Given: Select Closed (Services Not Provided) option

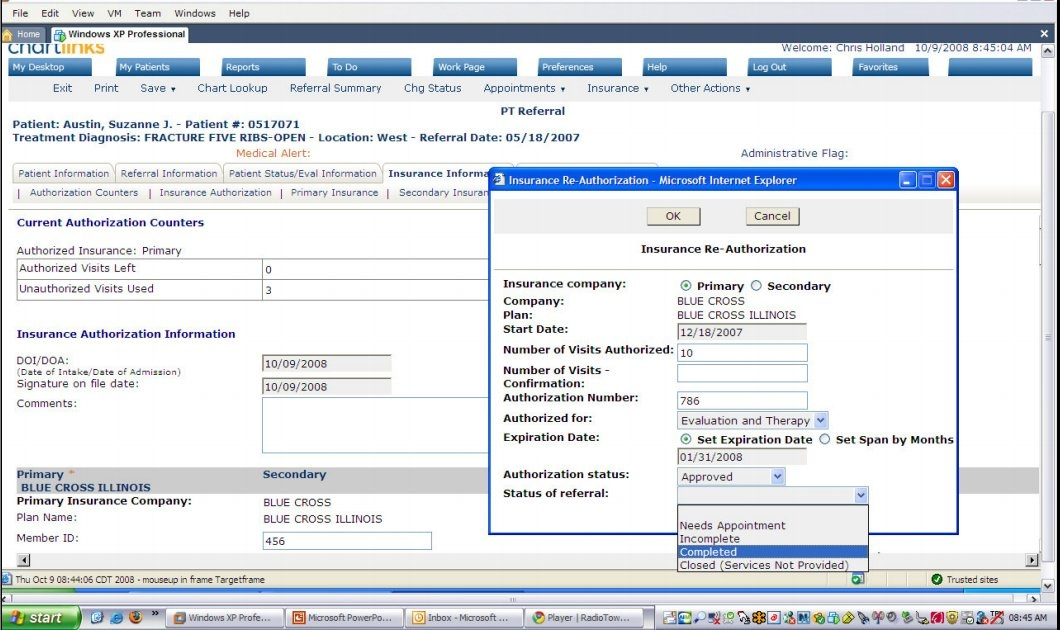Looking at the screenshot, I should [x=773, y=565].
